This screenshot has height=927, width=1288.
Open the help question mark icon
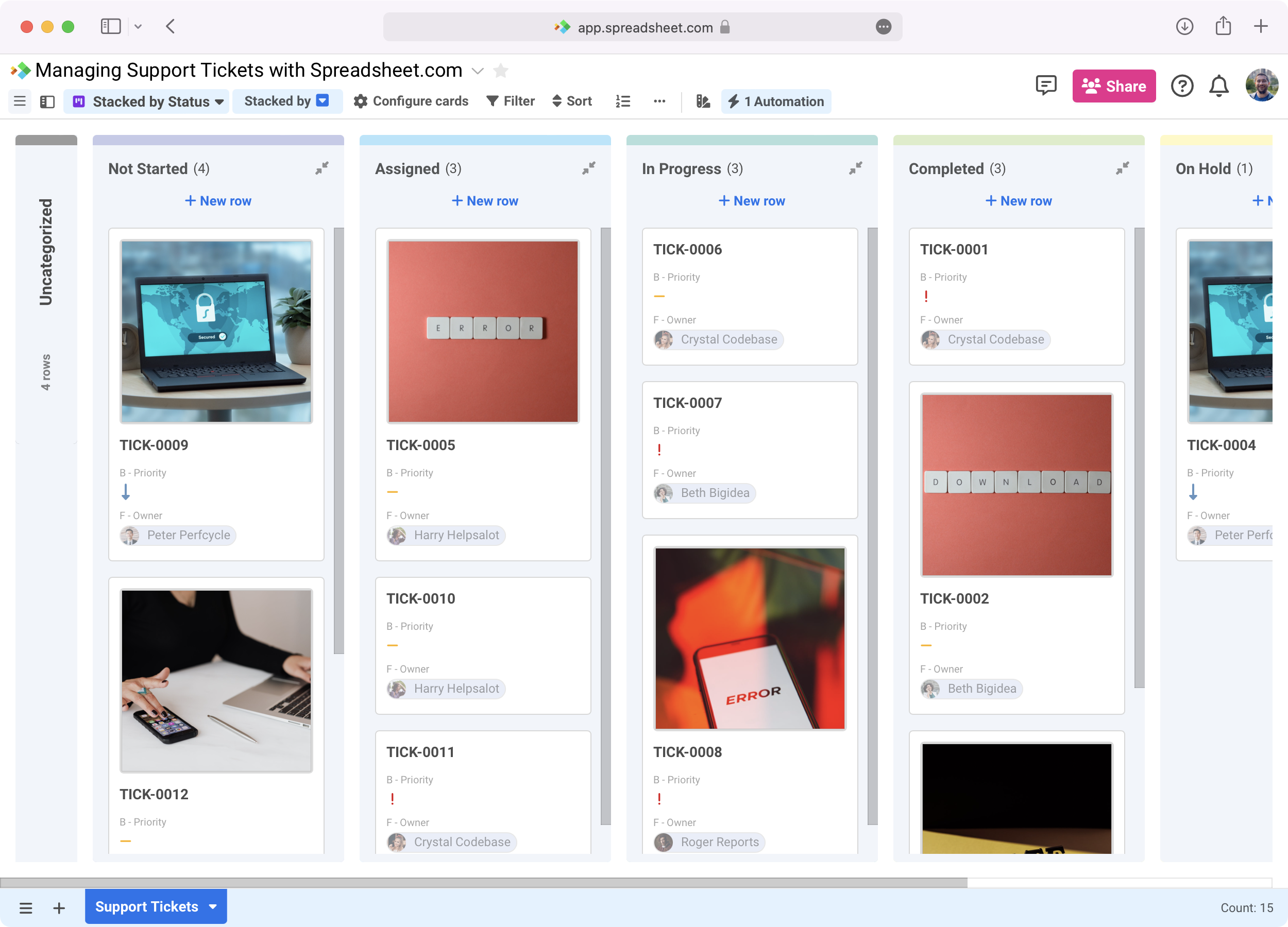[1182, 85]
